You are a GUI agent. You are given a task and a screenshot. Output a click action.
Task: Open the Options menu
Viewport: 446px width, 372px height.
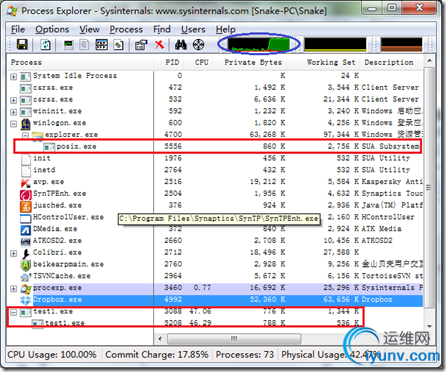tap(52, 29)
